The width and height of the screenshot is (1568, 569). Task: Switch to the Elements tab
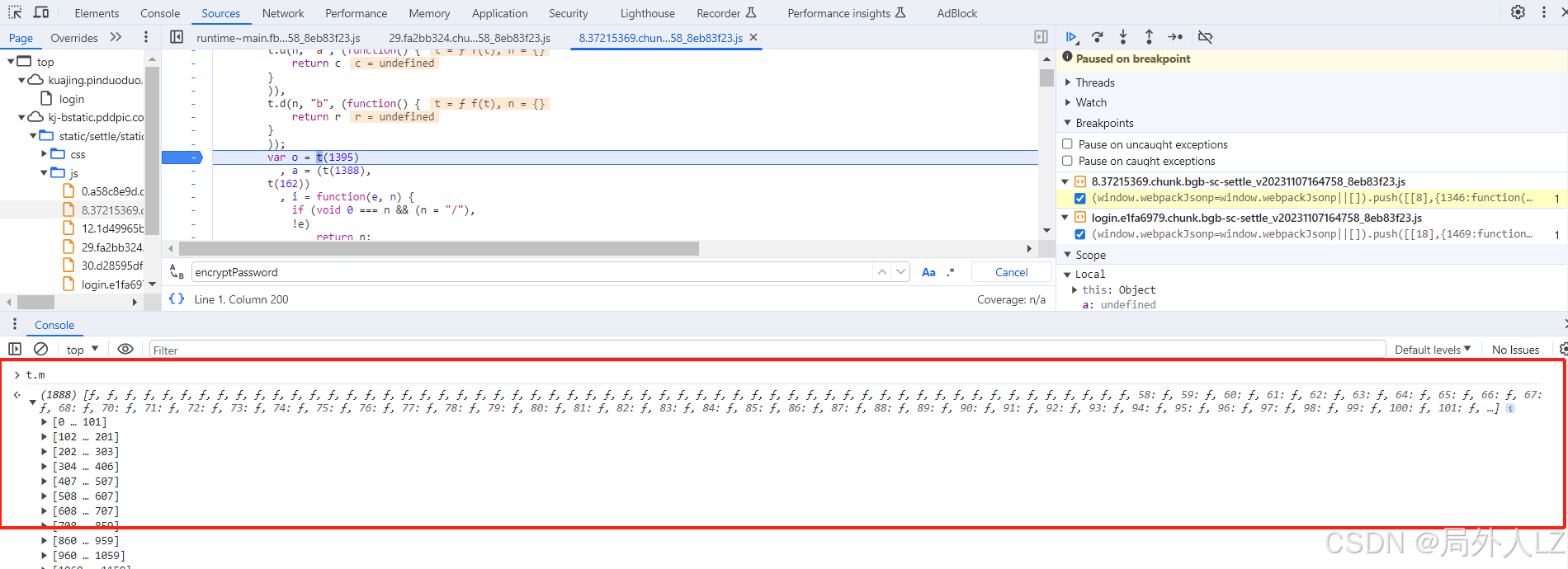click(x=97, y=13)
